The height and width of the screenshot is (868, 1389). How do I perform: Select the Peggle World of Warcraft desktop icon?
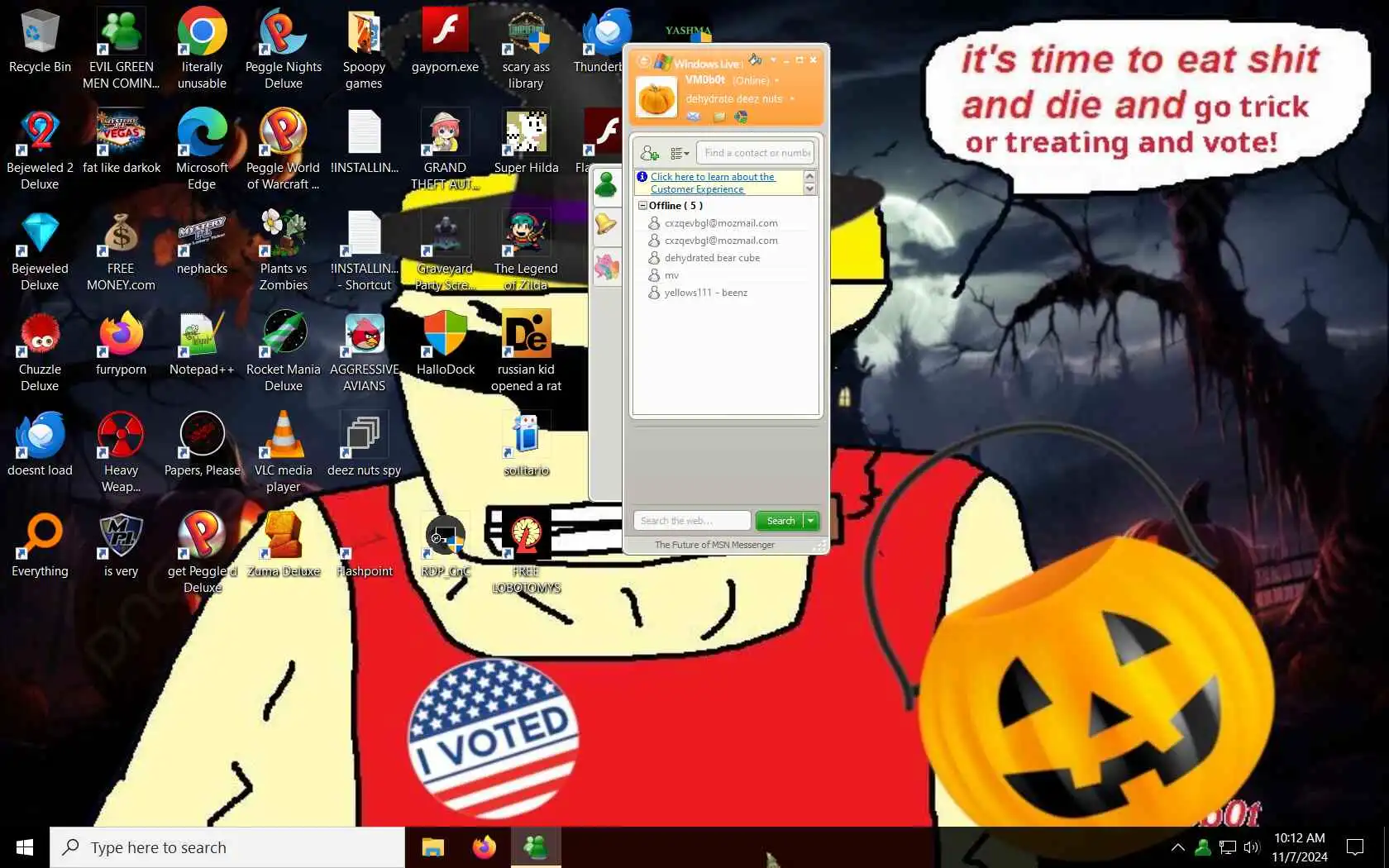(283, 149)
